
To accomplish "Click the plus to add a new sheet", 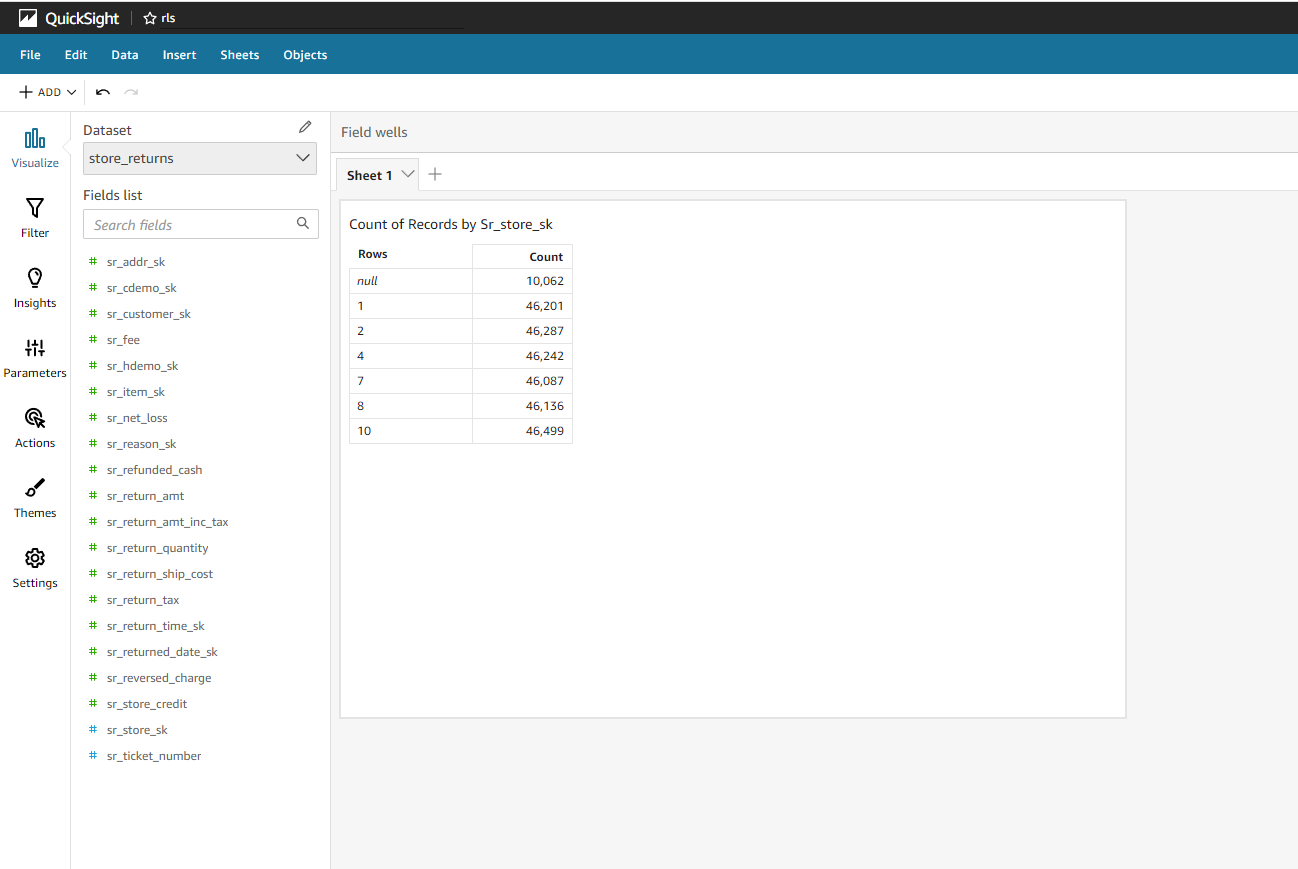I will pos(435,174).
